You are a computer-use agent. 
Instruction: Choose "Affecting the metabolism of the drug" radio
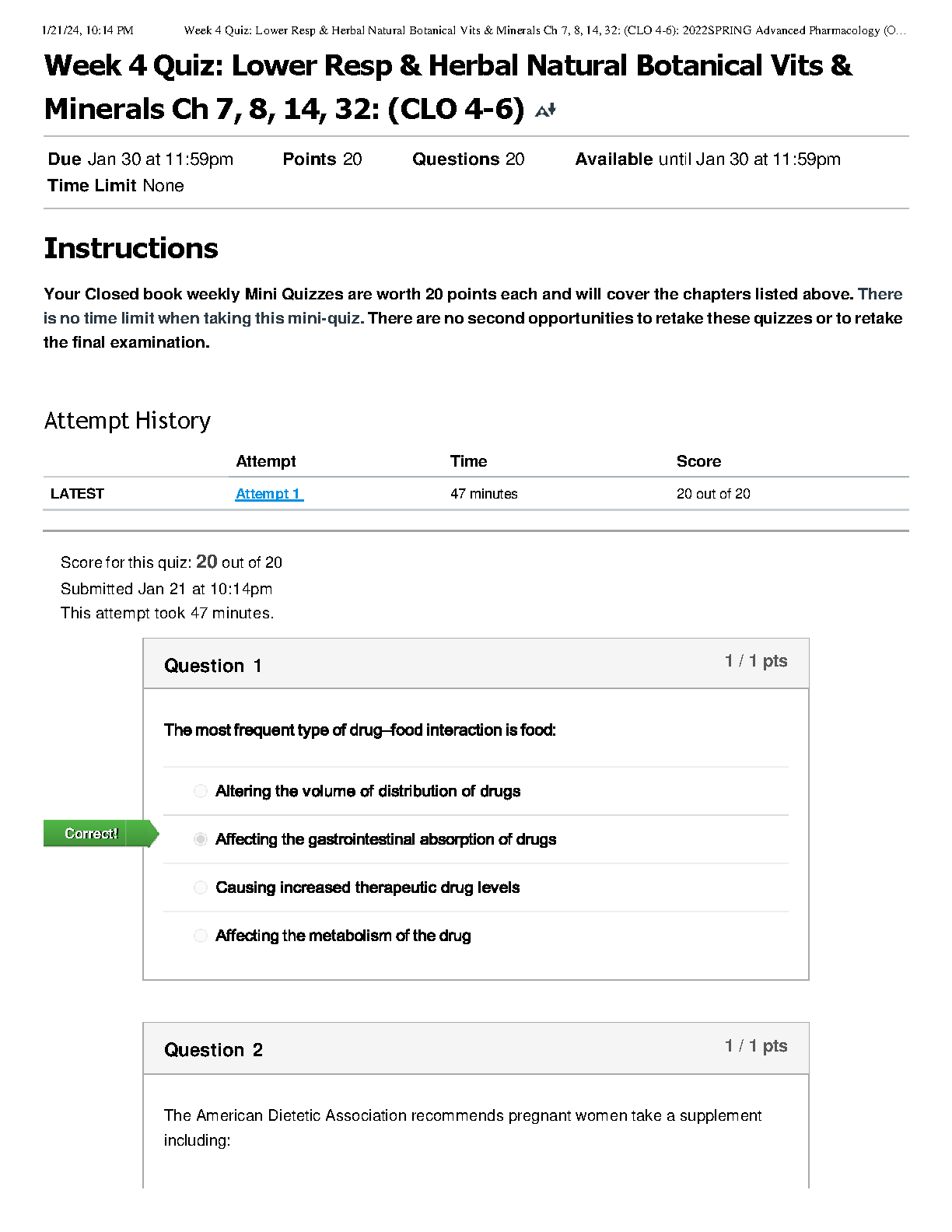pos(201,936)
